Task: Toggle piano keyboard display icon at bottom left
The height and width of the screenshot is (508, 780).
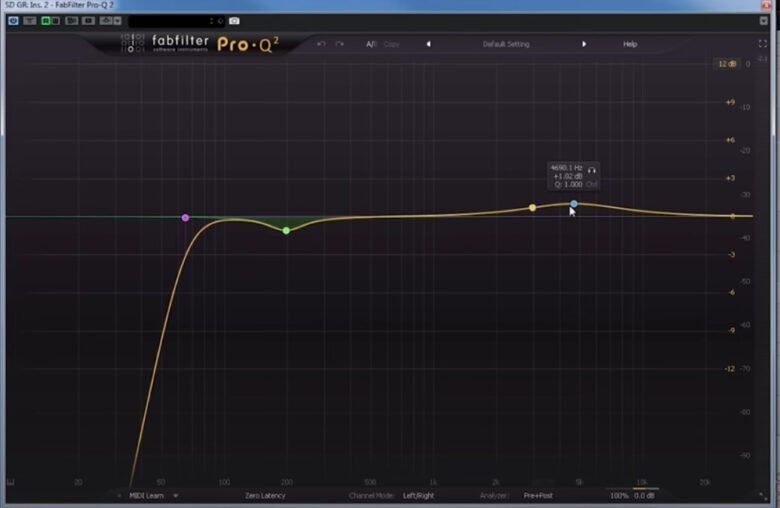Action: (x=10, y=482)
